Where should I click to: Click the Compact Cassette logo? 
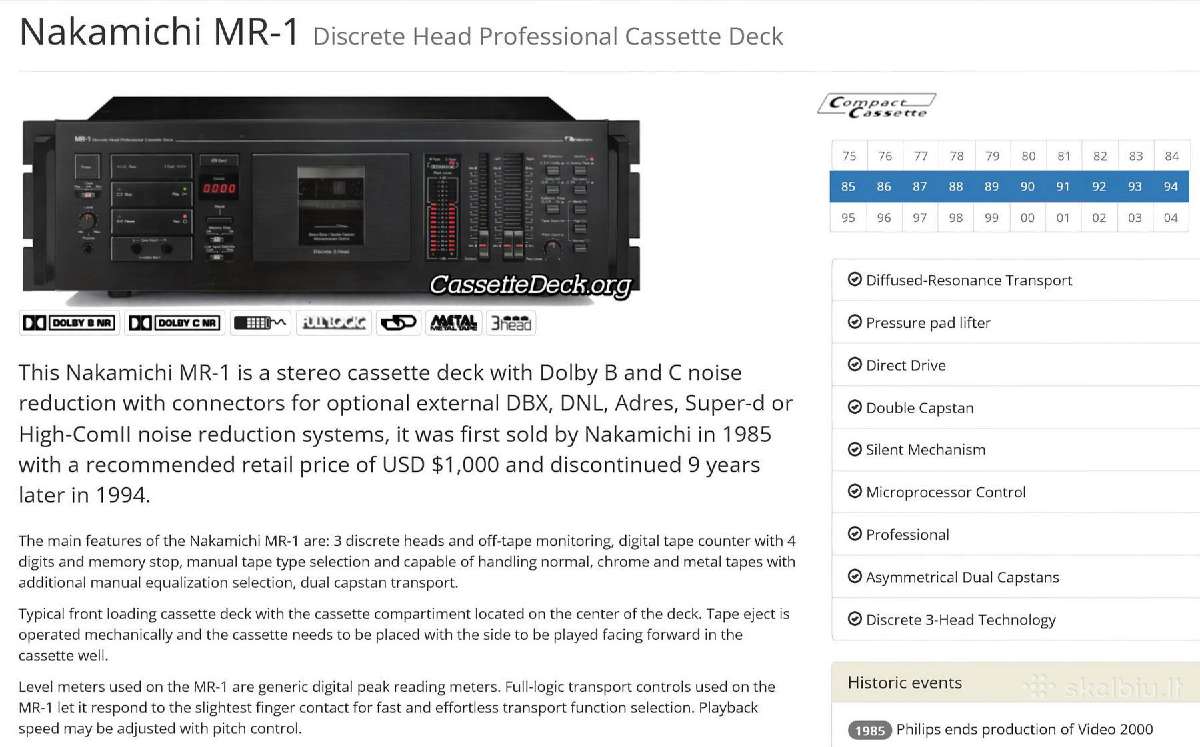[877, 105]
